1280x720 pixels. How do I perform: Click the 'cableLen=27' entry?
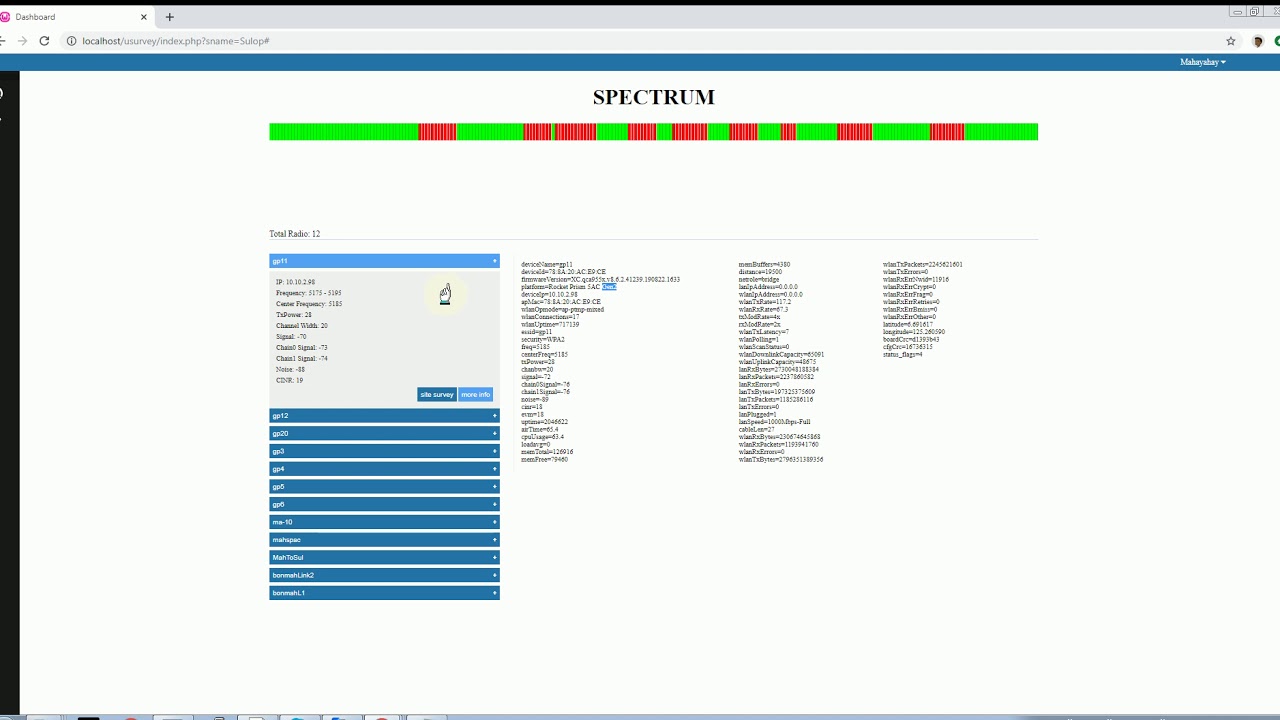coord(757,430)
